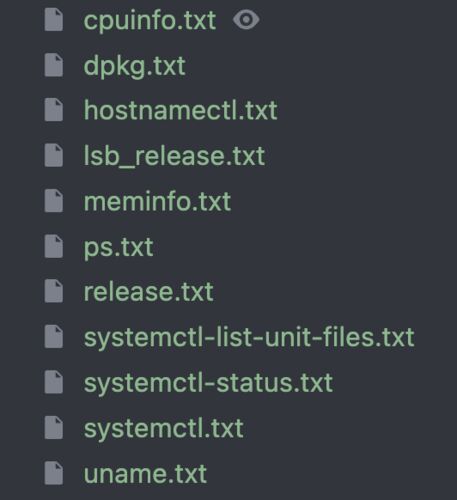Open systemctl-list-unit-files.txt
The height and width of the screenshot is (500, 457).
click(x=249, y=338)
